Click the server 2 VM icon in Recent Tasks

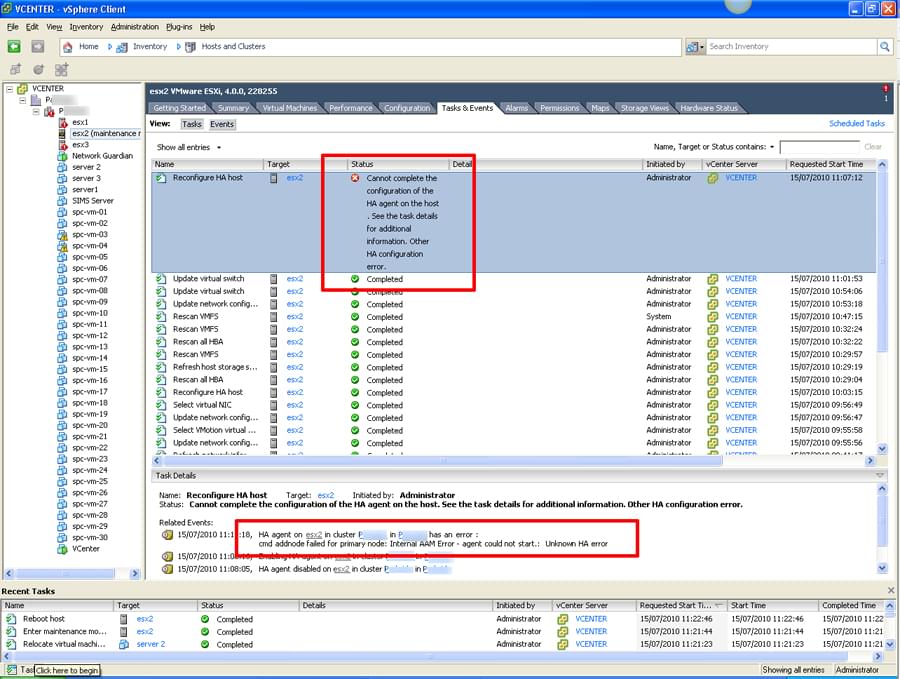coord(123,645)
